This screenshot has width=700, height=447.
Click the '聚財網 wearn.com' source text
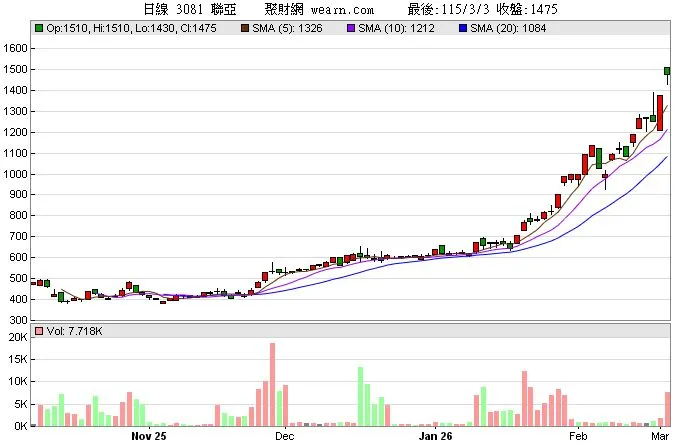(319, 9)
